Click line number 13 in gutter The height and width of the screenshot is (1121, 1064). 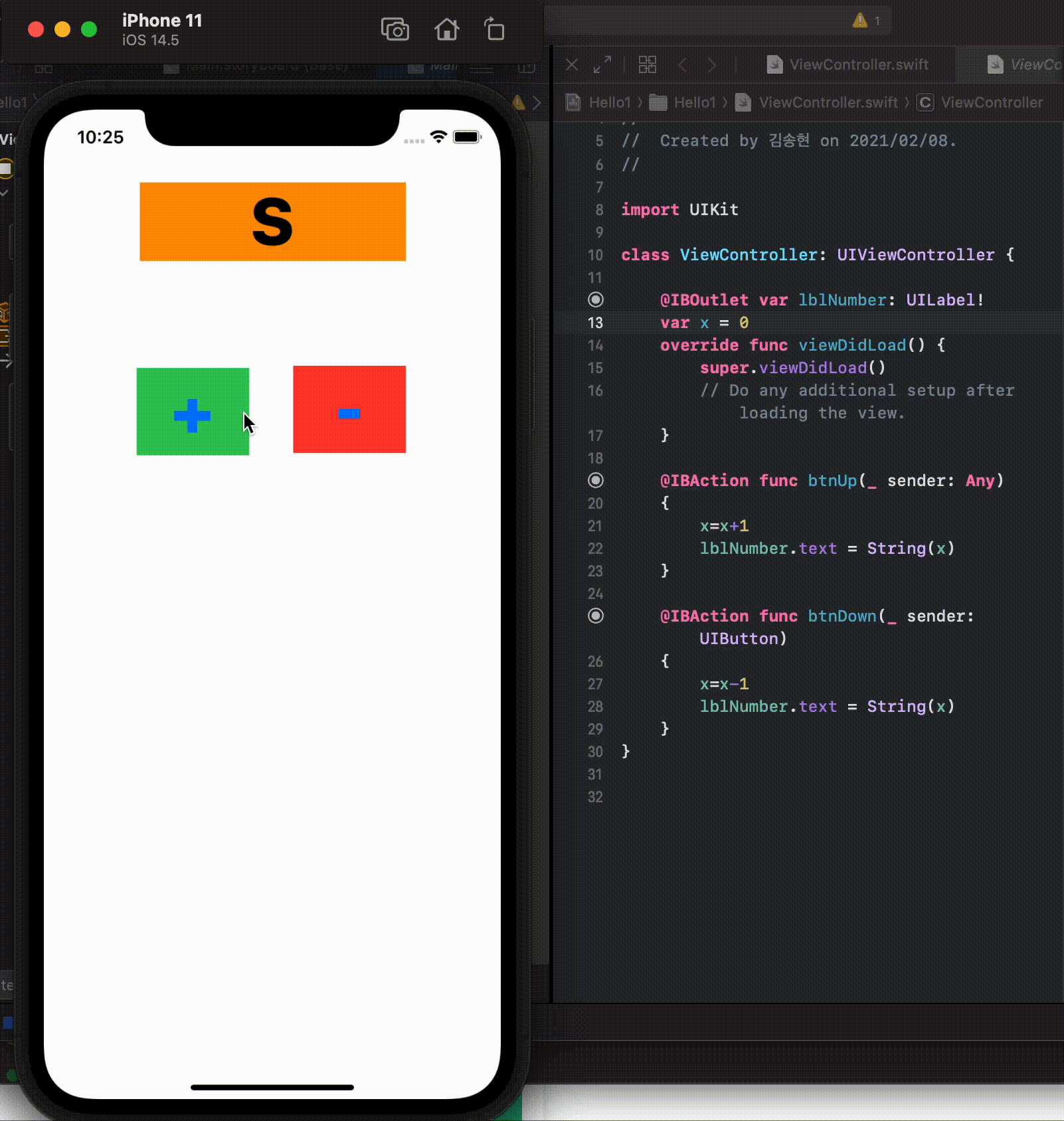coord(595,323)
